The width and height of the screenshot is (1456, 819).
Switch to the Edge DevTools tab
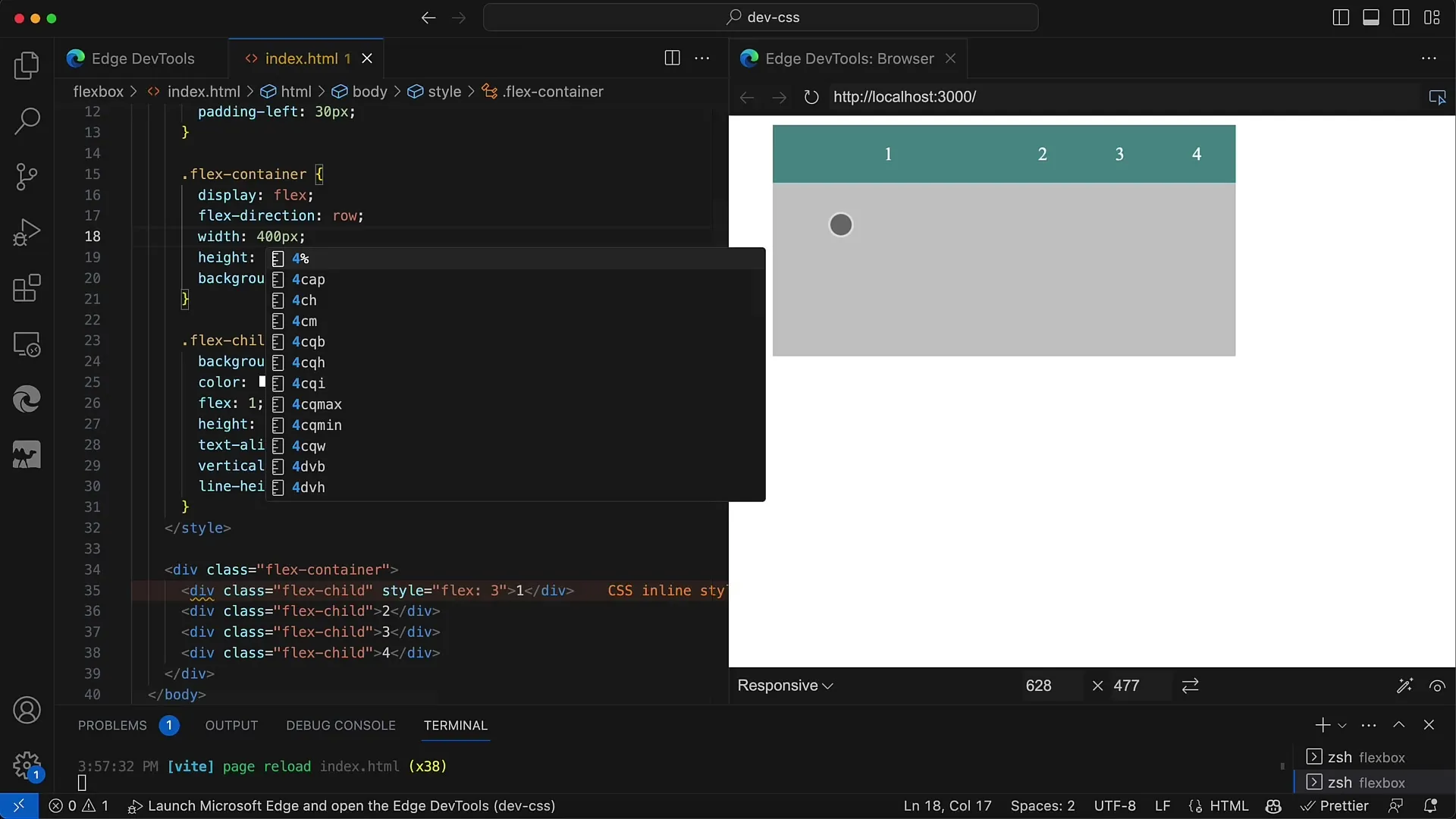tap(142, 58)
